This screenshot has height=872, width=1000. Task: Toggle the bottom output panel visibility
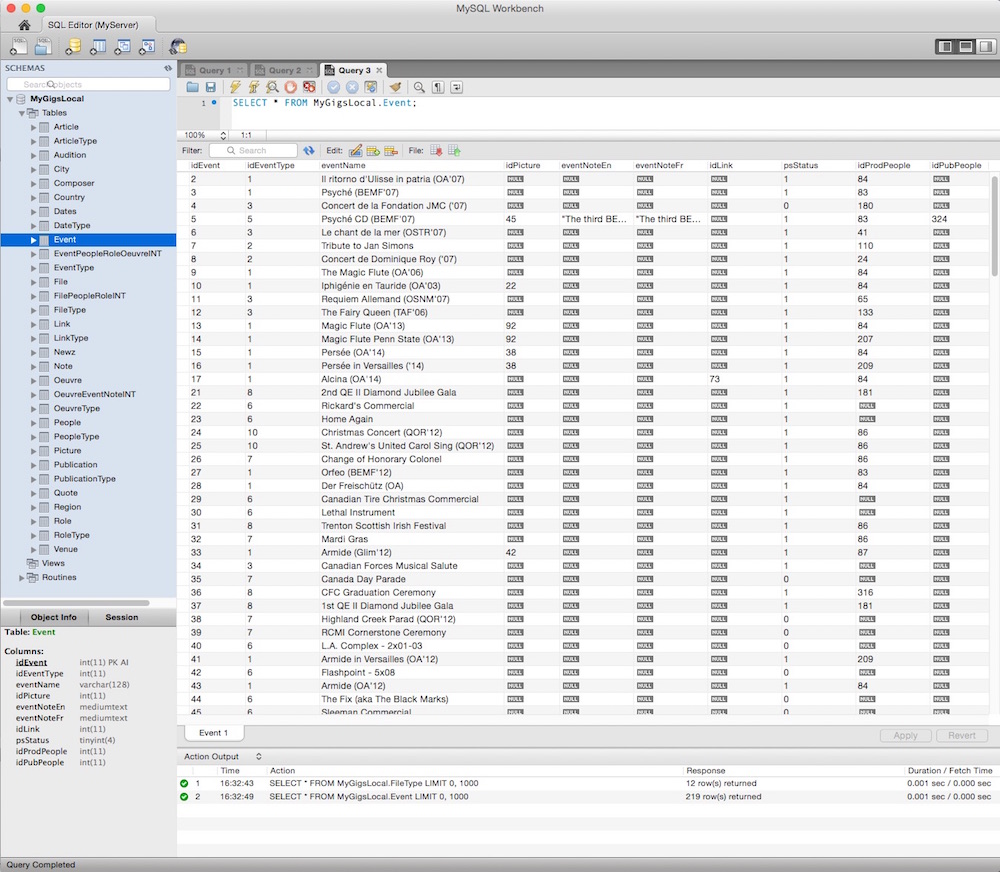(965, 46)
